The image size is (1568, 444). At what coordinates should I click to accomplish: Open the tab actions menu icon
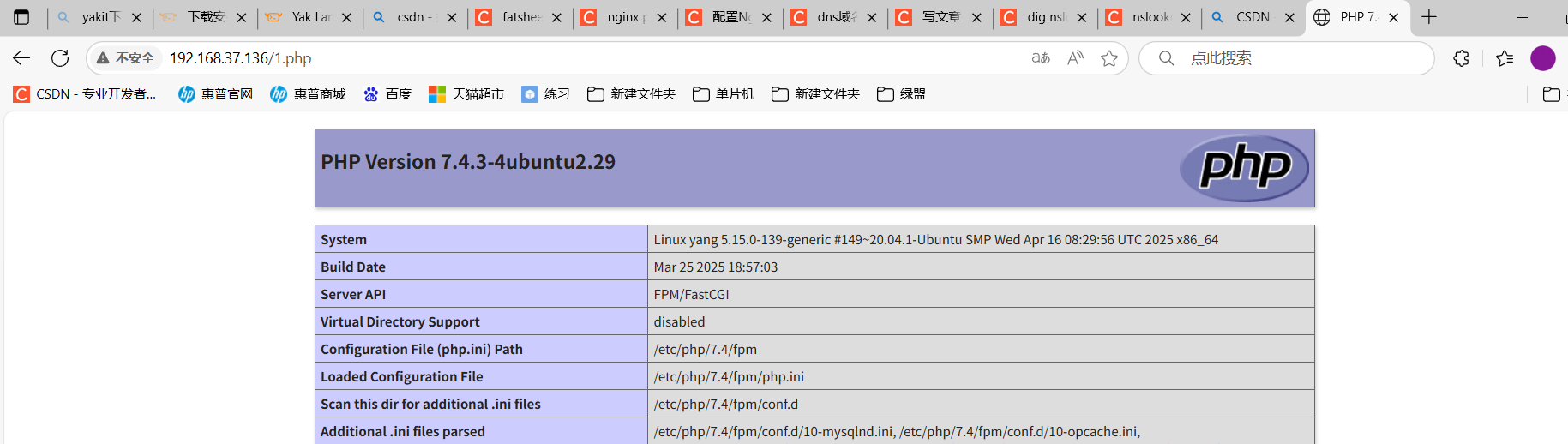pos(21,17)
